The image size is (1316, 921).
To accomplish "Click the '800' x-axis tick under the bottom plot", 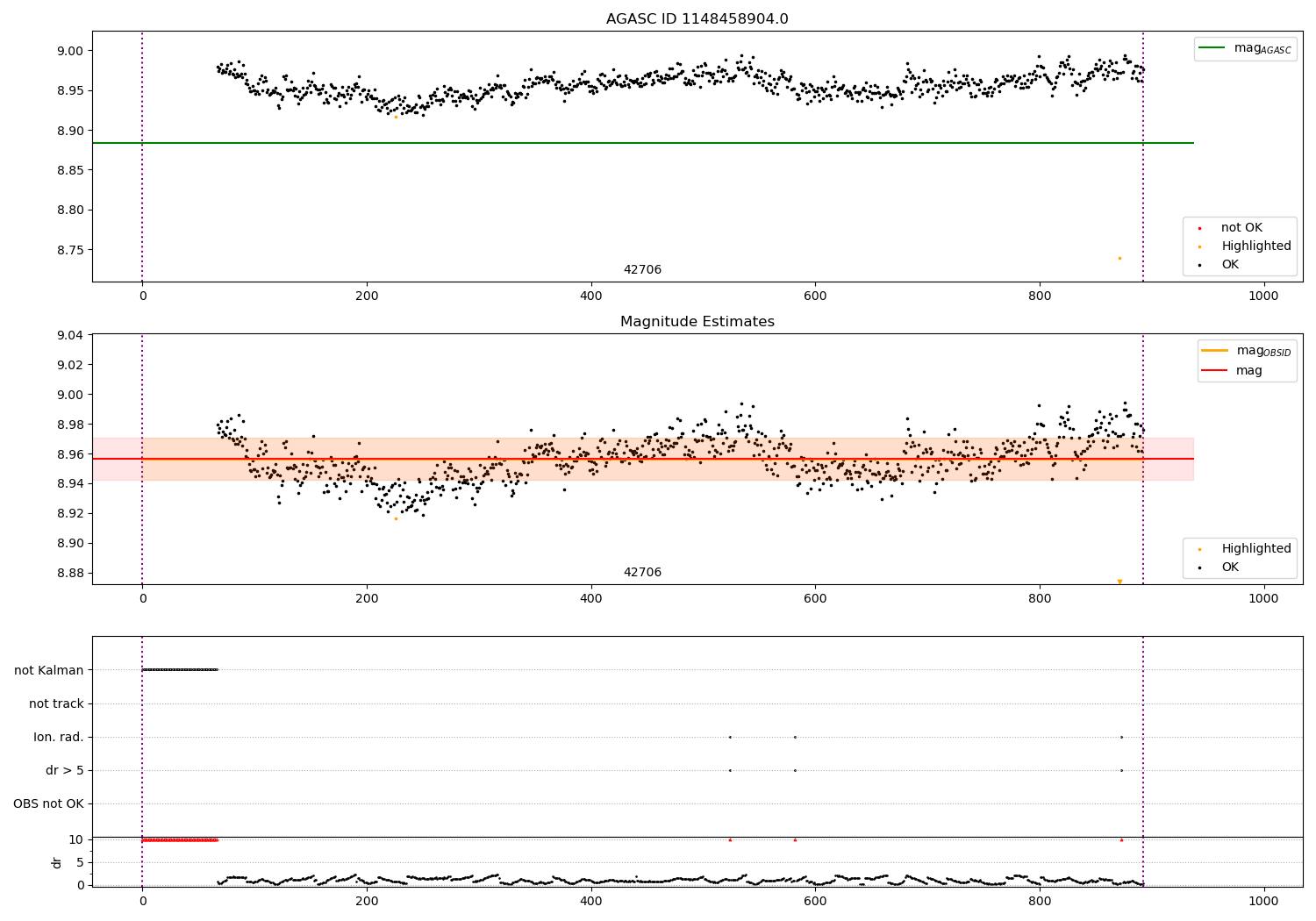I will pyautogui.click(x=1040, y=901).
